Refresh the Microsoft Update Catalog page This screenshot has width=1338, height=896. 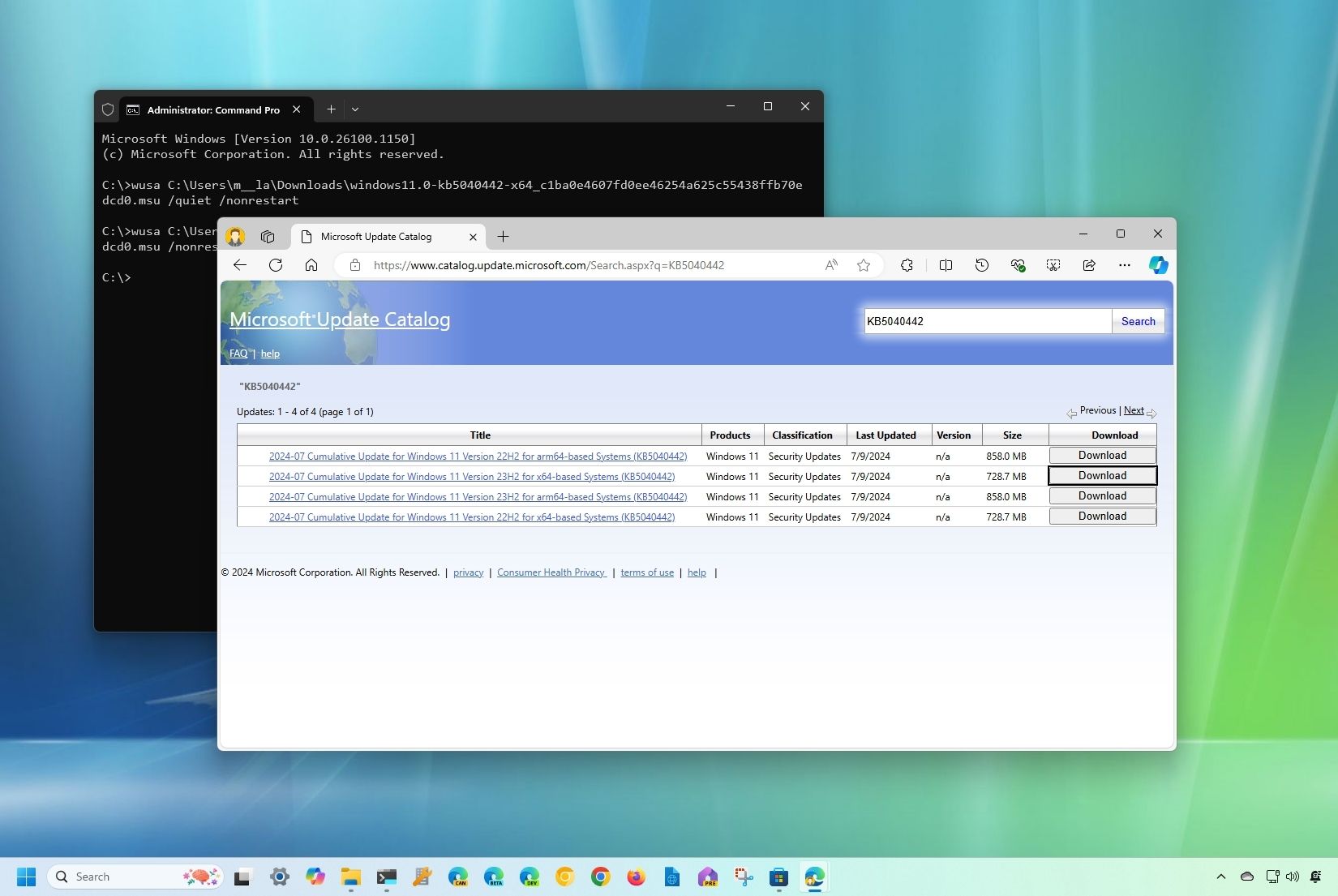coord(276,265)
